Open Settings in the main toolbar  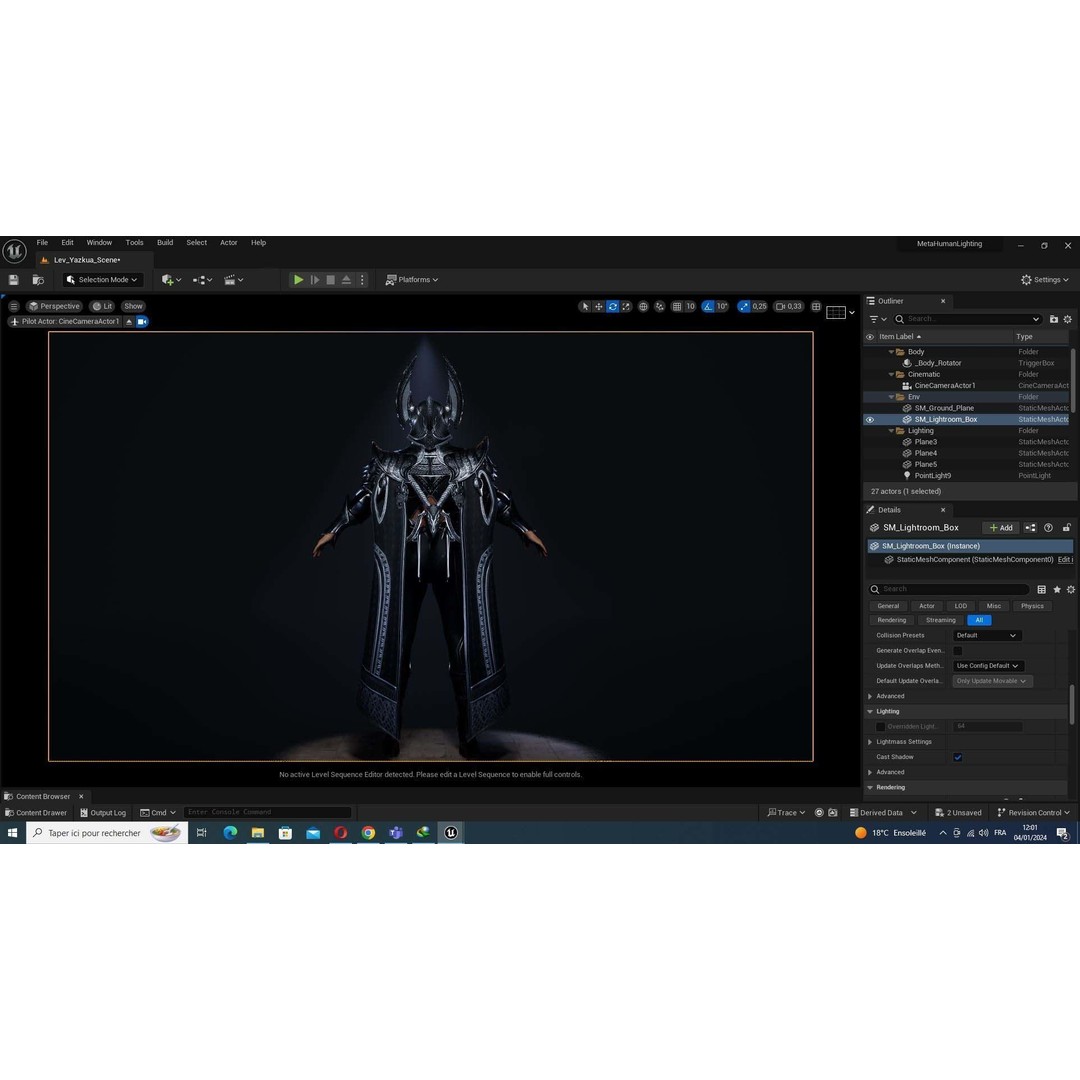1045,280
